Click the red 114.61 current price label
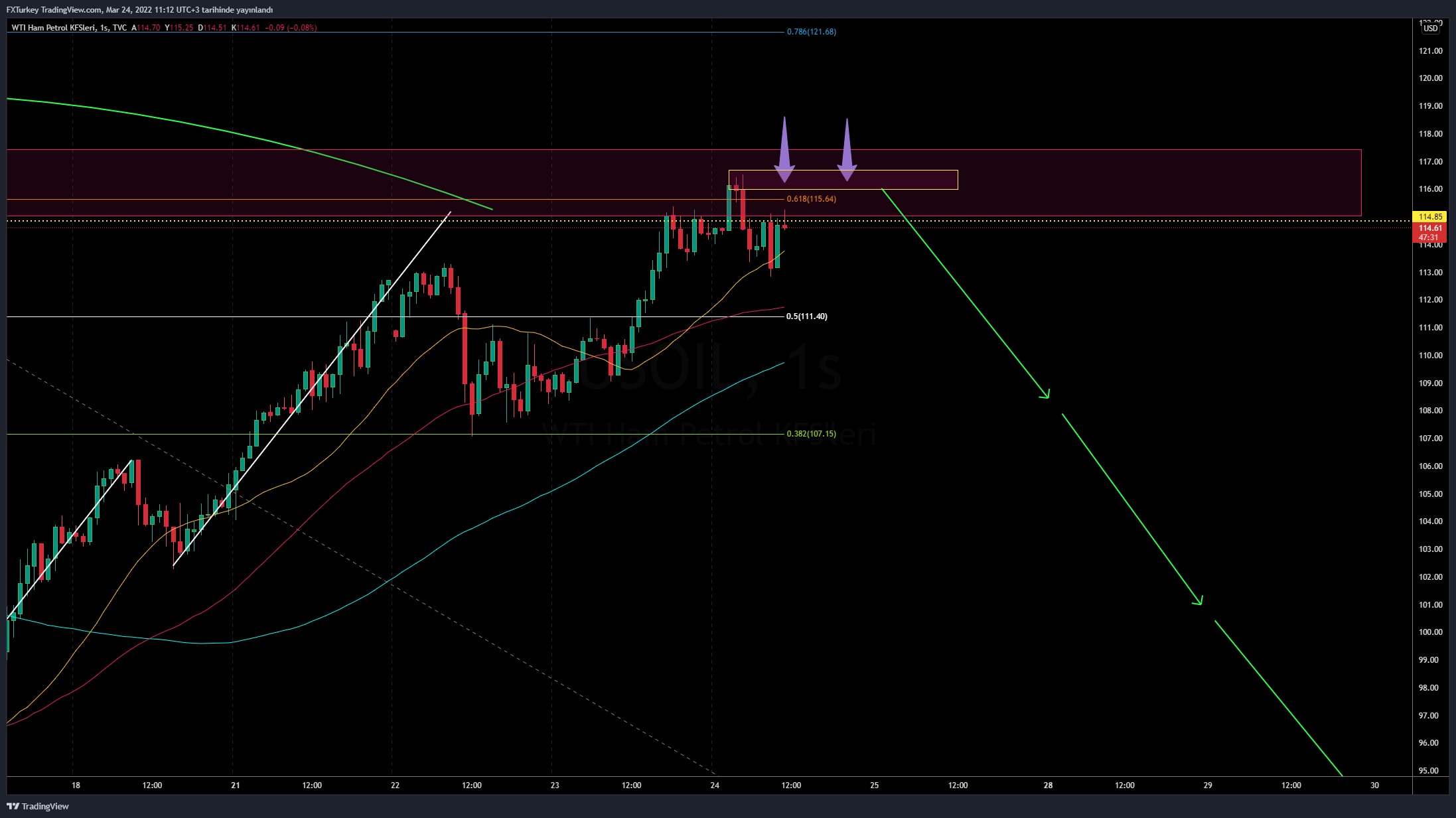 (1430, 228)
